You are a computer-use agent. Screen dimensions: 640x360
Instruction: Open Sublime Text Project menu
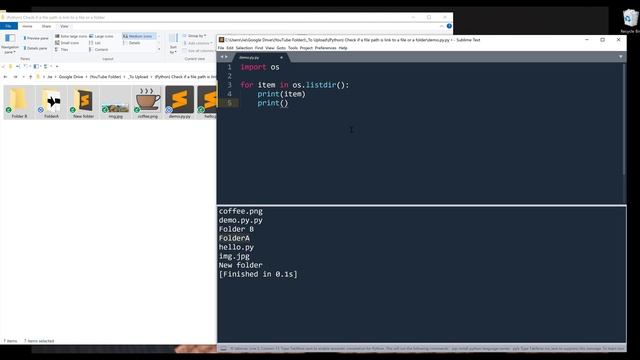[306, 48]
